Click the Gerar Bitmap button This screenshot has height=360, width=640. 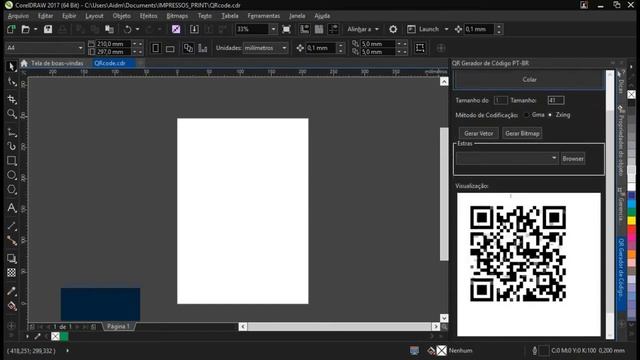(522, 133)
